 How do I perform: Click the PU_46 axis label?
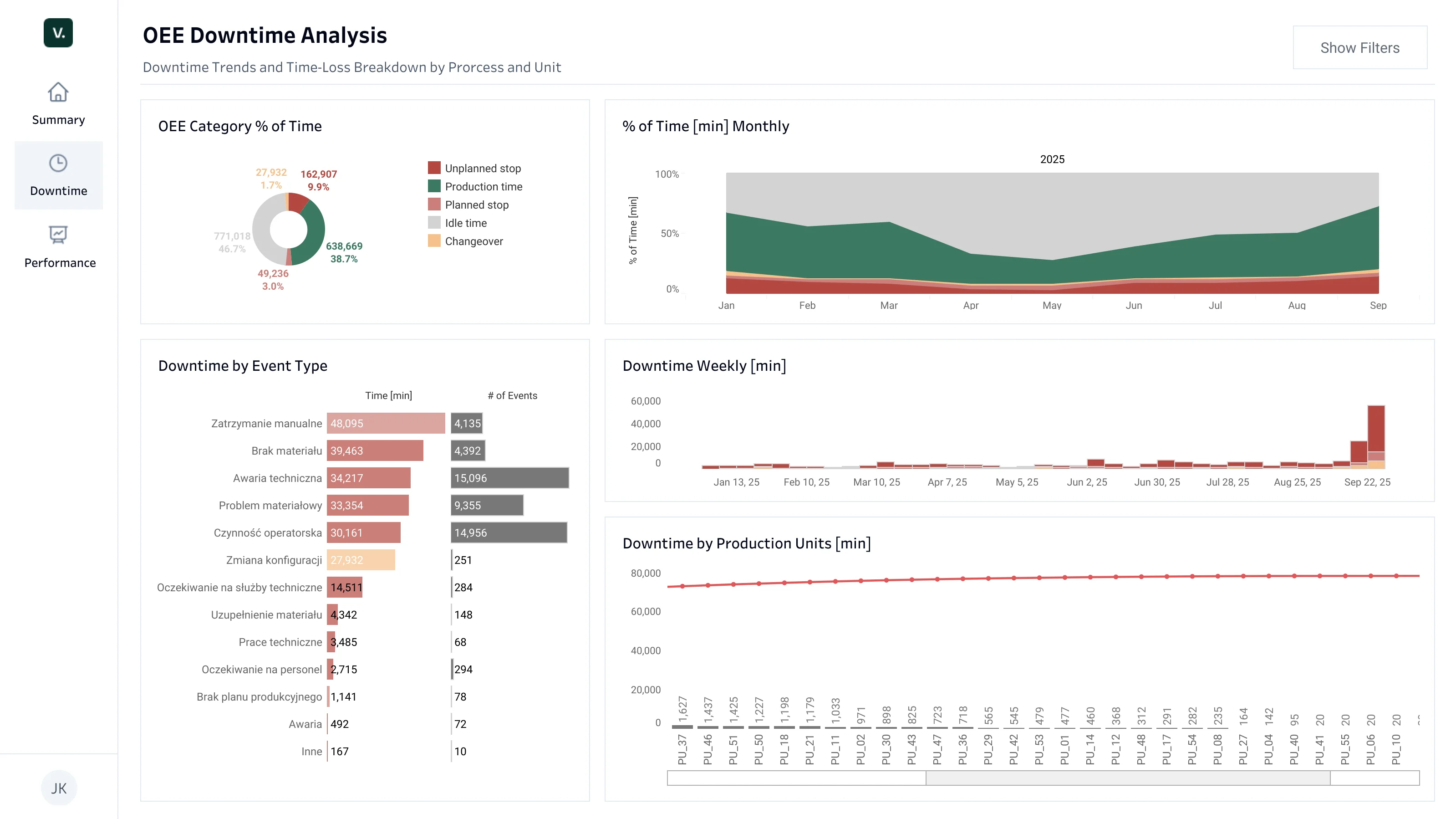click(x=708, y=750)
